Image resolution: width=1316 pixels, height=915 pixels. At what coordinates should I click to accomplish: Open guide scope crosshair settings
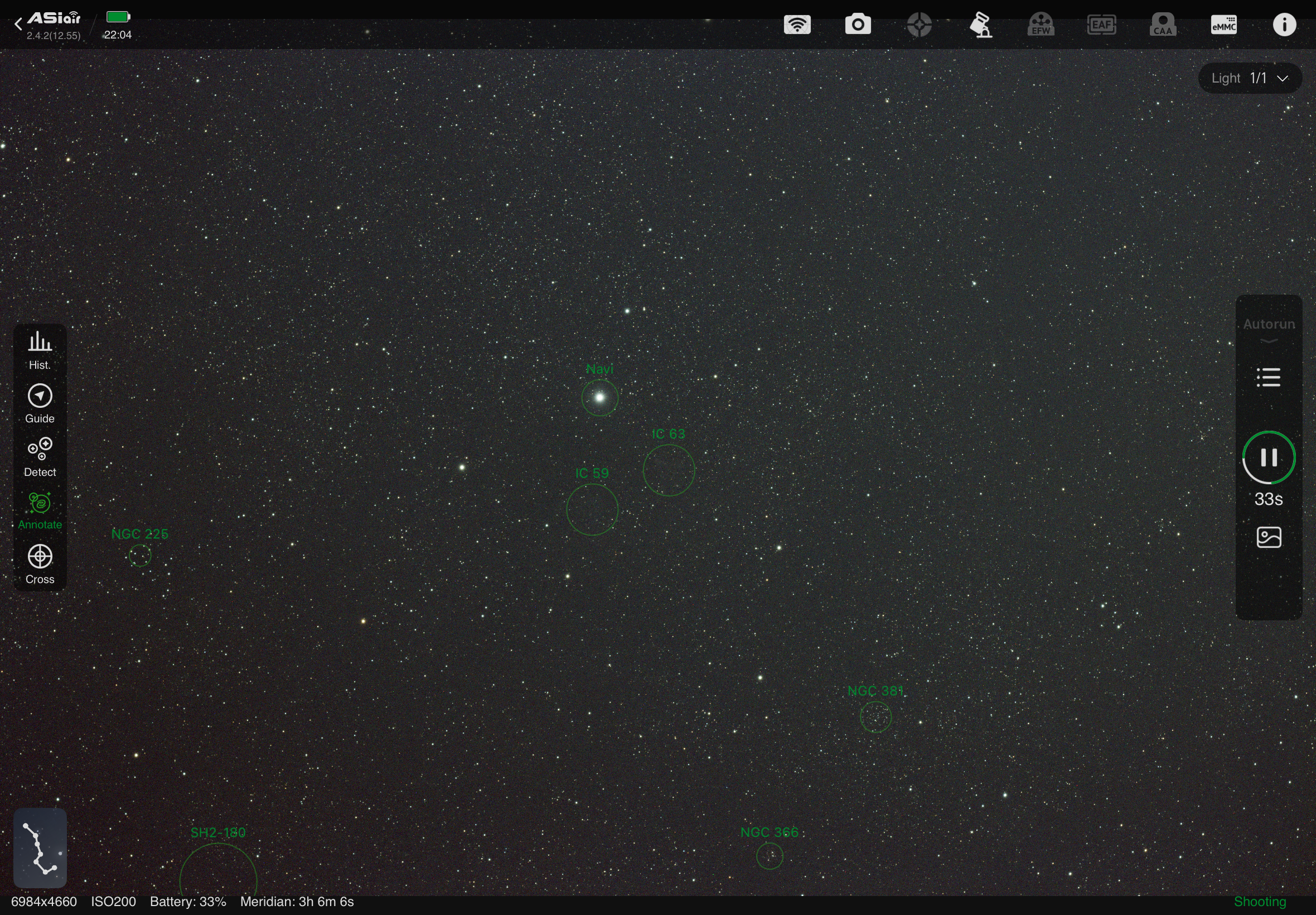click(919, 25)
